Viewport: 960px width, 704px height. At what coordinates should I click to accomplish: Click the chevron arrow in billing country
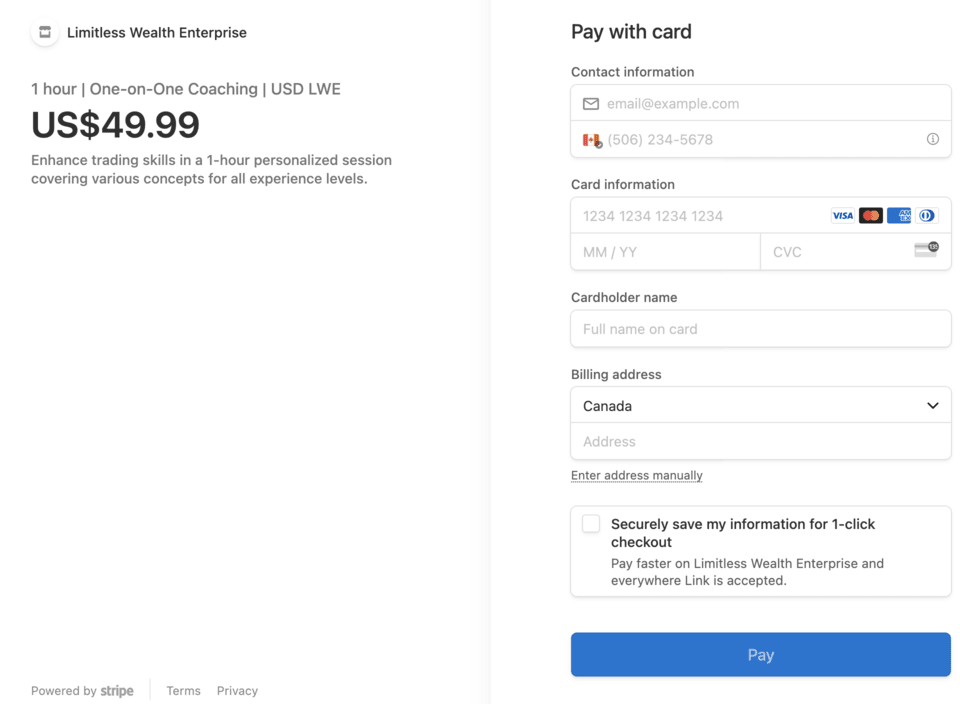pyautogui.click(x=932, y=406)
